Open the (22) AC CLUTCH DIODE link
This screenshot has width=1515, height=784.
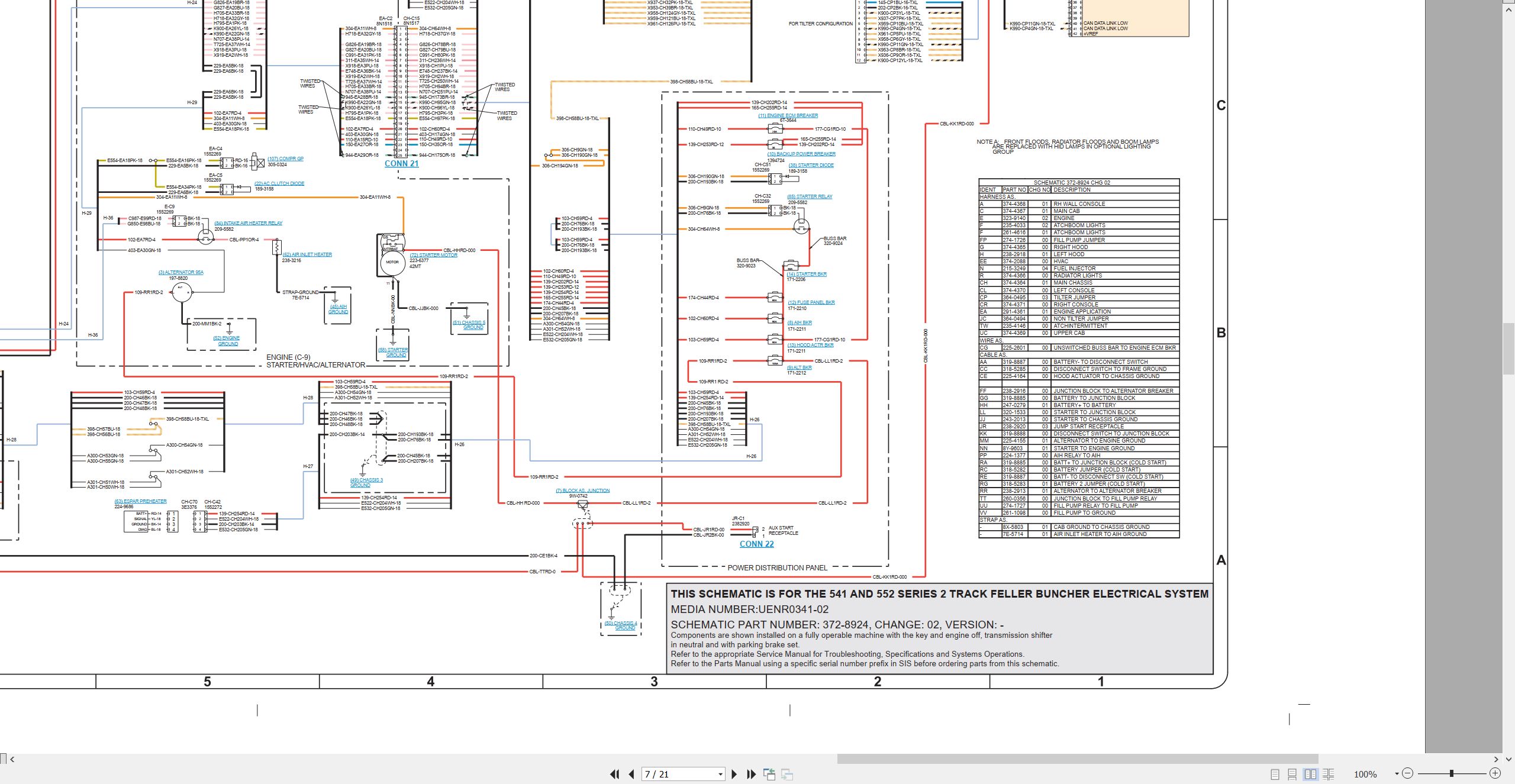(x=279, y=183)
